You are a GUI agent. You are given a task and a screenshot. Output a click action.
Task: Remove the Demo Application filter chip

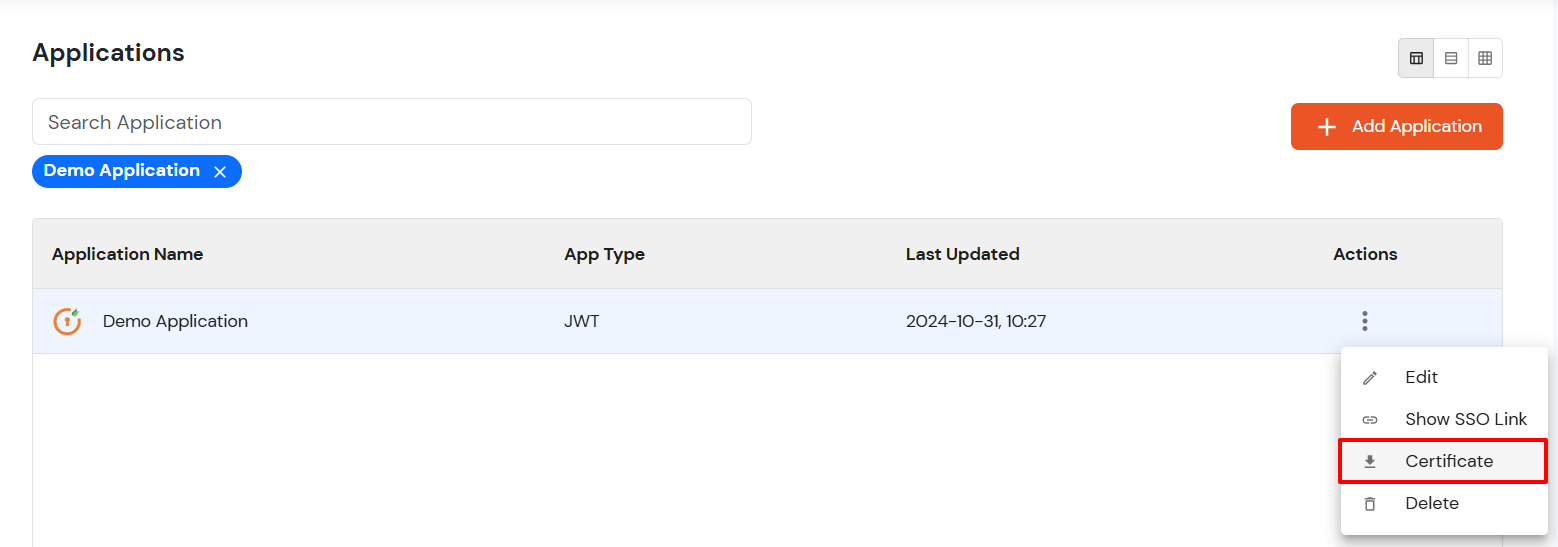(220, 172)
